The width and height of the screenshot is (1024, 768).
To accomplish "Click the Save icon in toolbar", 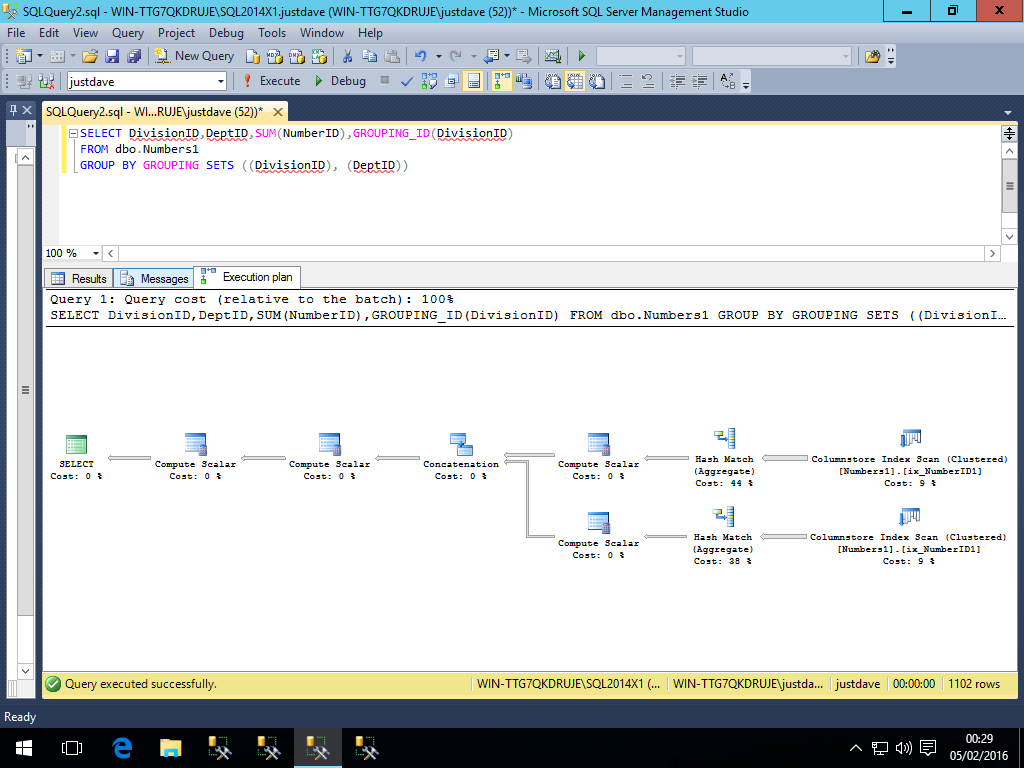I will [x=112, y=56].
